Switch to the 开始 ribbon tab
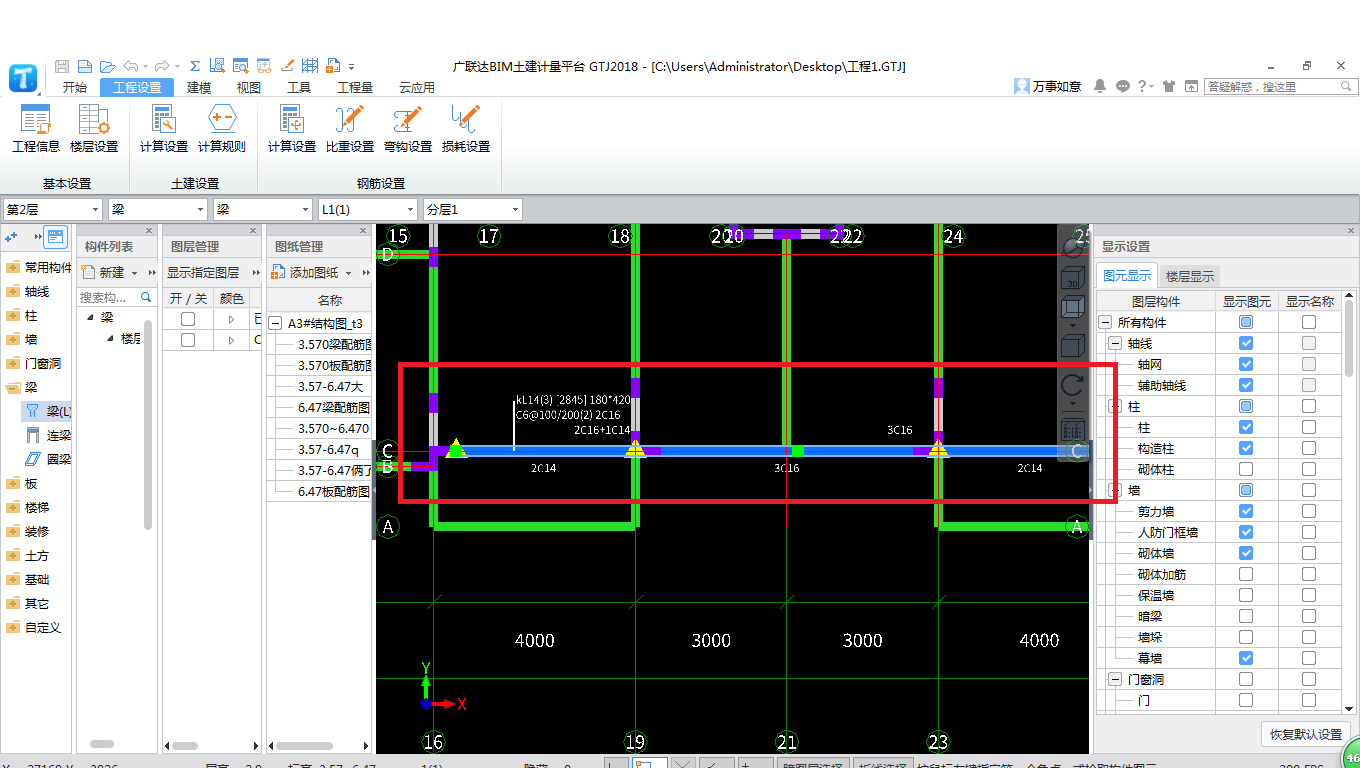Viewport: 1360px width, 768px height. click(75, 87)
